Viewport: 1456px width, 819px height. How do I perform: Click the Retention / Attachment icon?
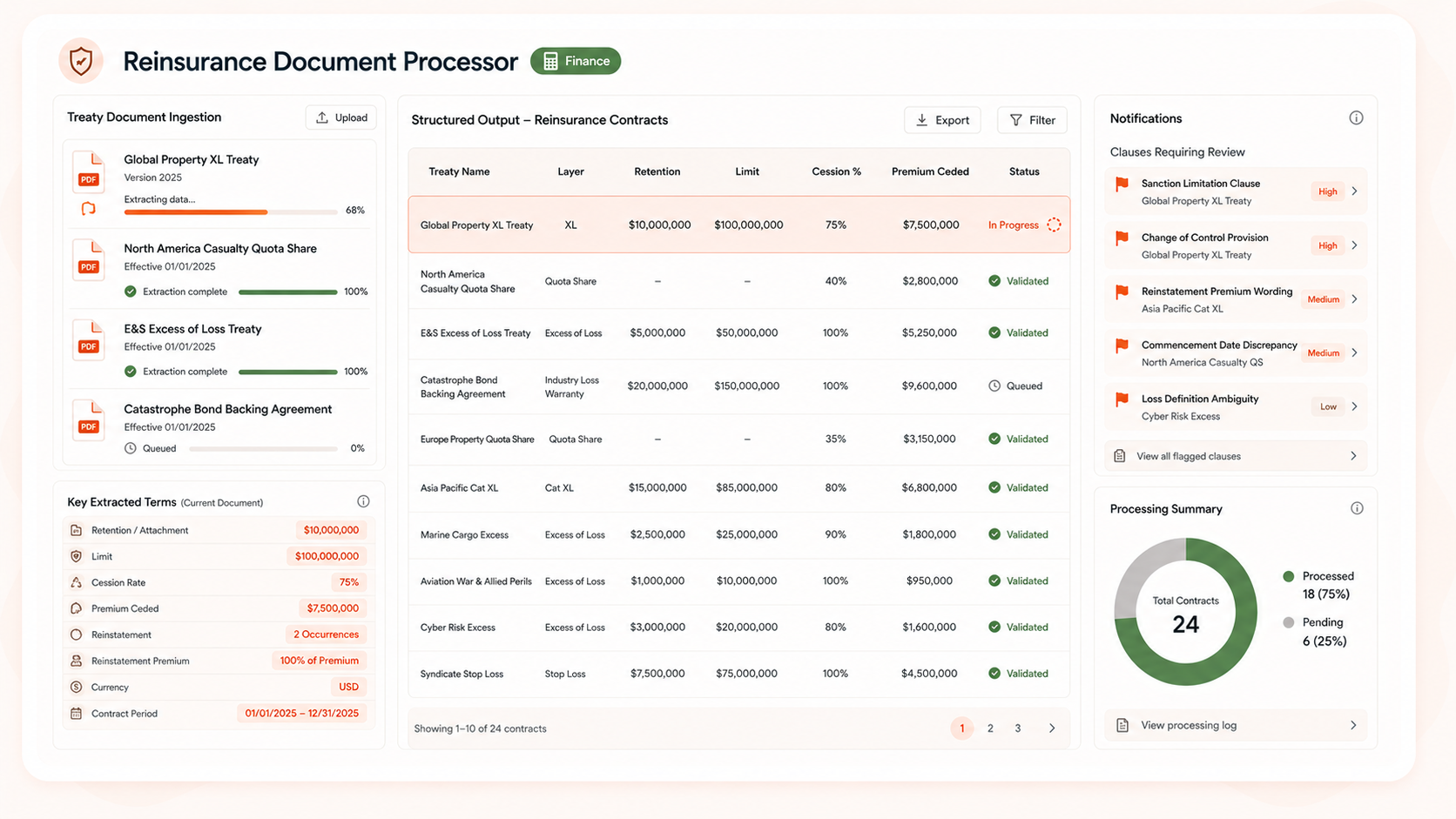pyautogui.click(x=77, y=530)
